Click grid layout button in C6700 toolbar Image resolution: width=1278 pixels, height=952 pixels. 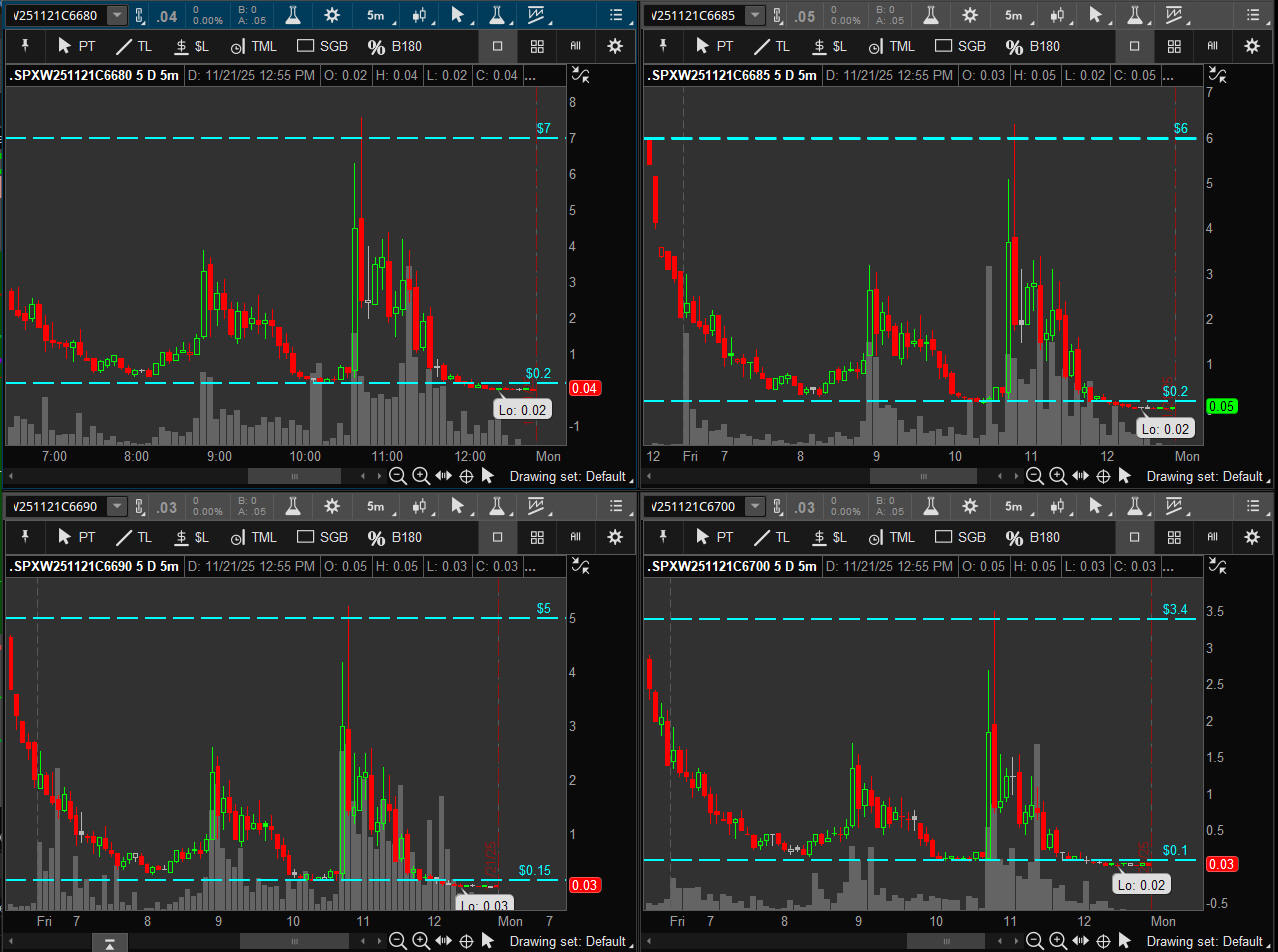tap(1175, 537)
